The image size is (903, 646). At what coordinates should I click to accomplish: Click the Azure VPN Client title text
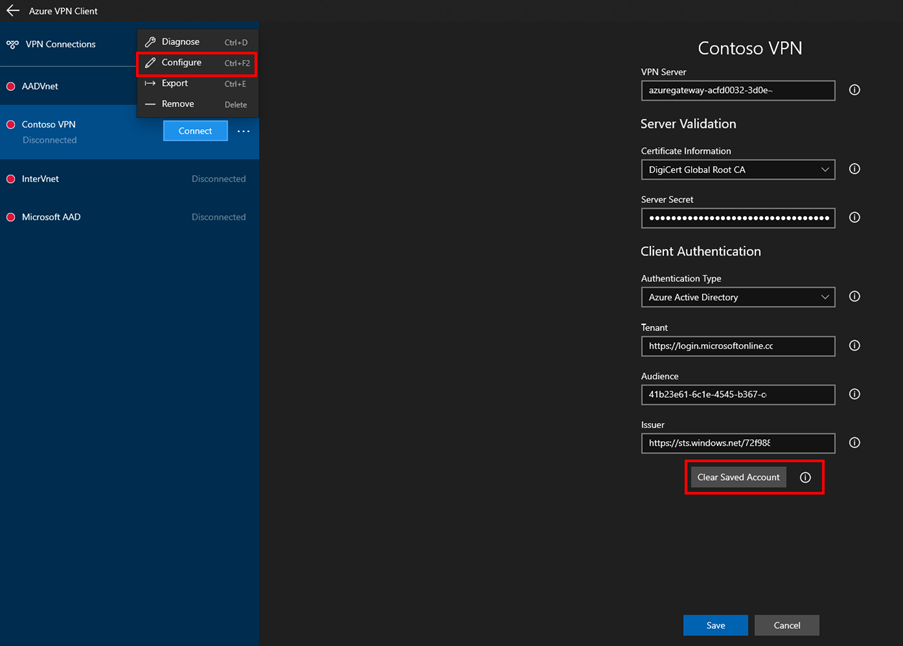point(63,11)
